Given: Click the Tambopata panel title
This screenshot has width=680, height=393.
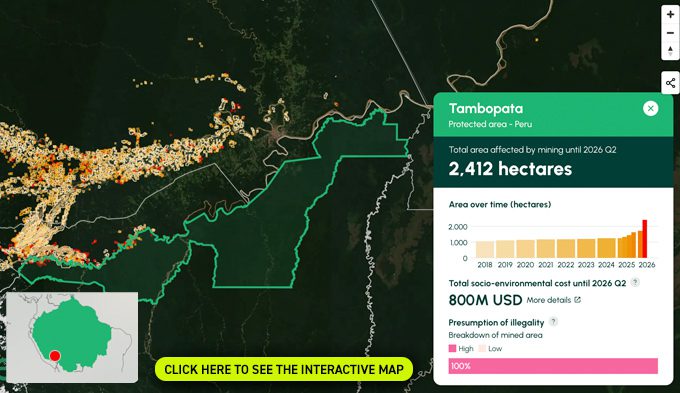Looking at the screenshot, I should pyautogui.click(x=486, y=108).
